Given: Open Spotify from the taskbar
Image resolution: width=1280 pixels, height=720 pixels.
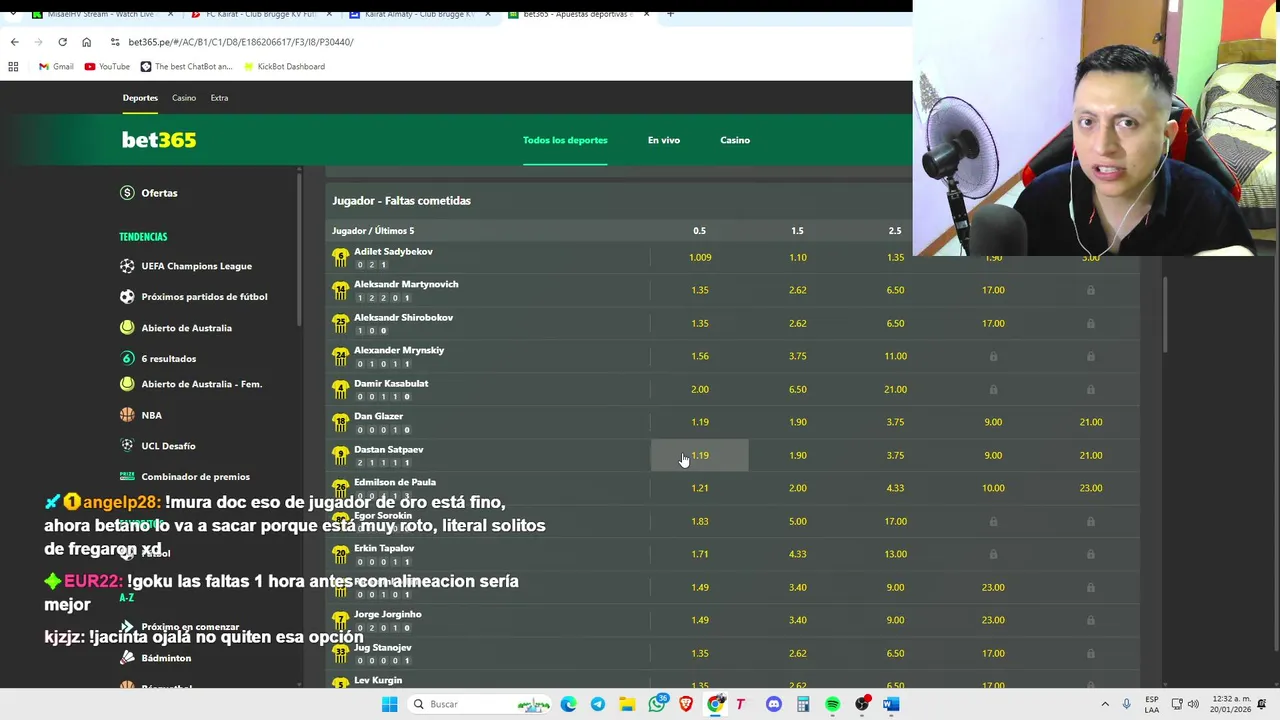Looking at the screenshot, I should (x=832, y=704).
